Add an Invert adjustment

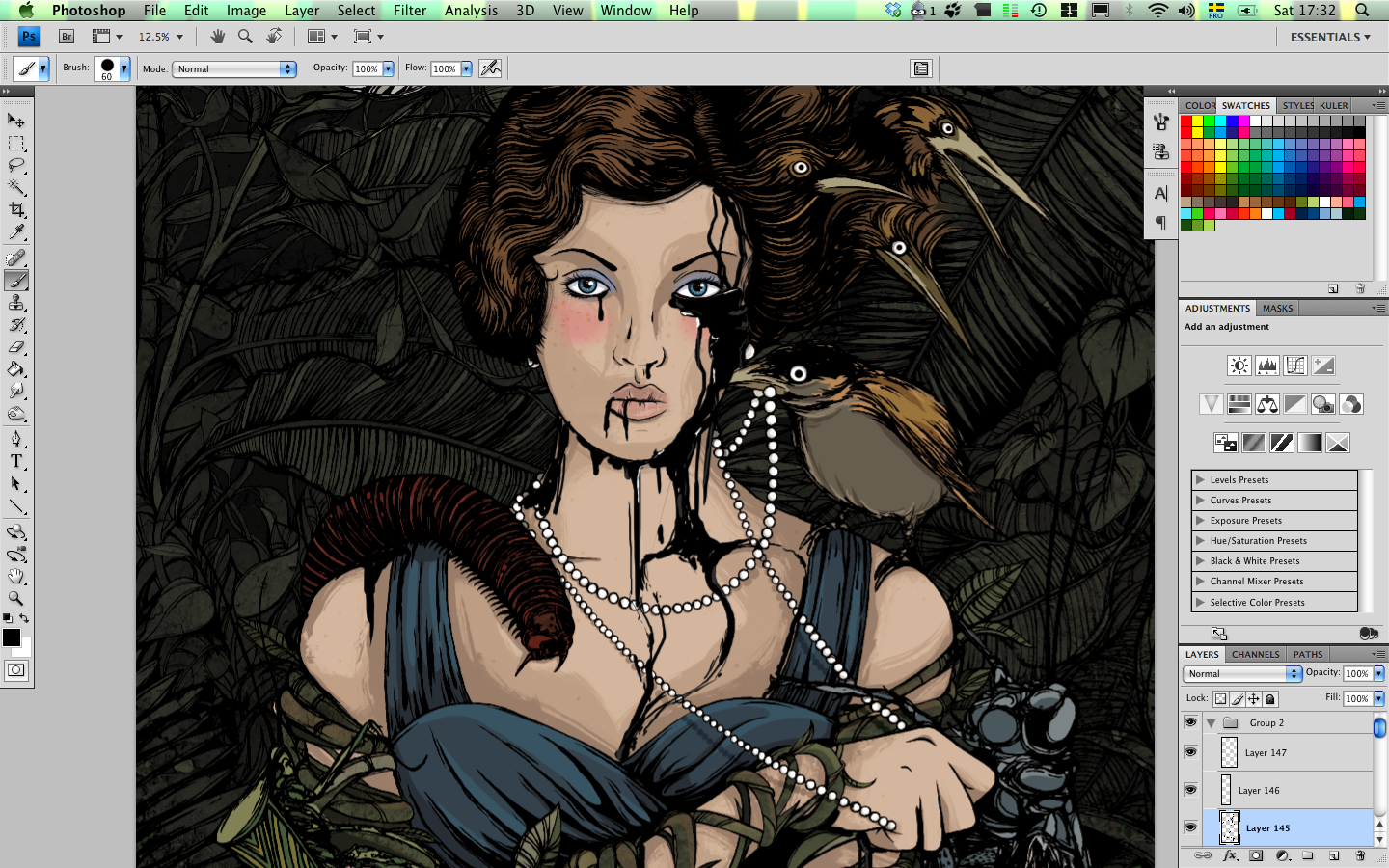1226,443
